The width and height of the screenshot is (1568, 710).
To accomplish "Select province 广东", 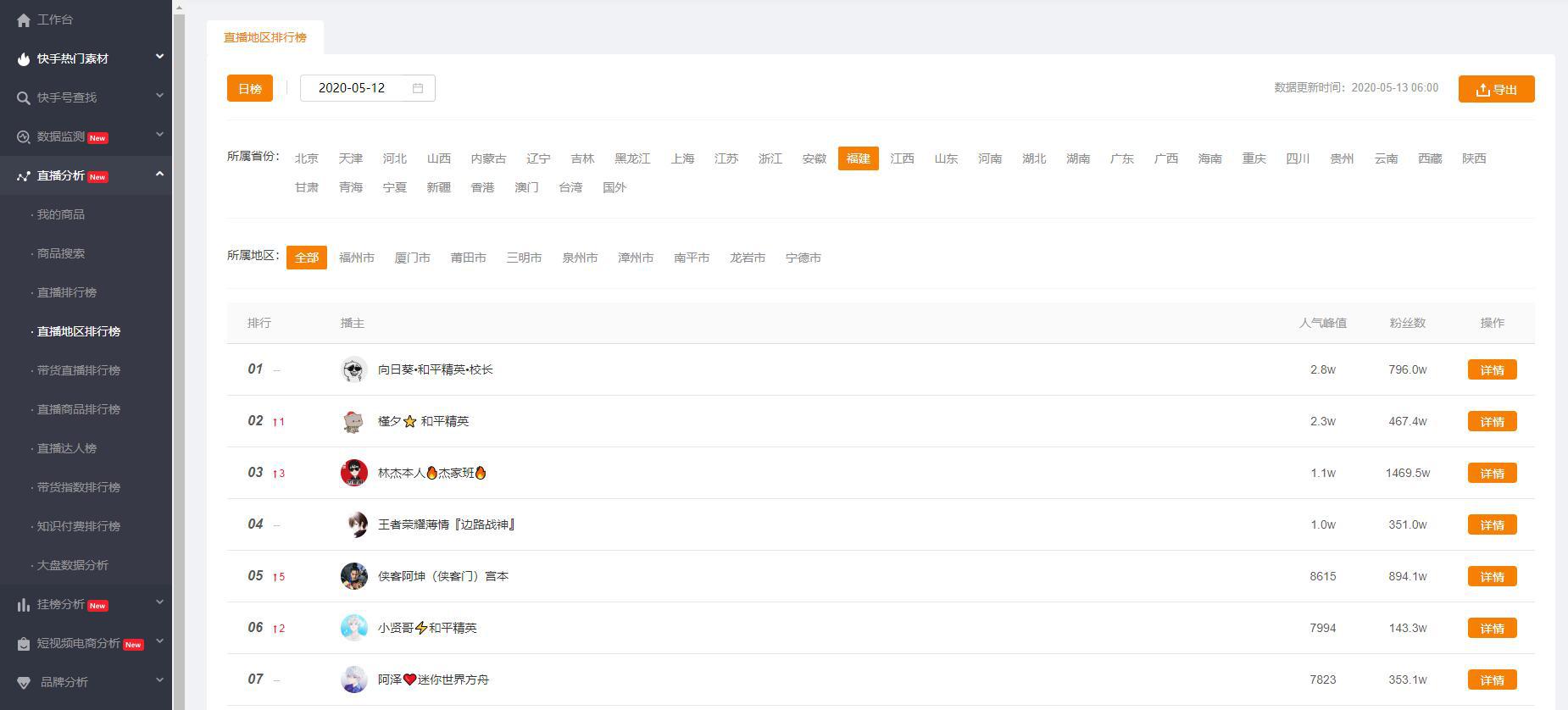I will (1122, 158).
